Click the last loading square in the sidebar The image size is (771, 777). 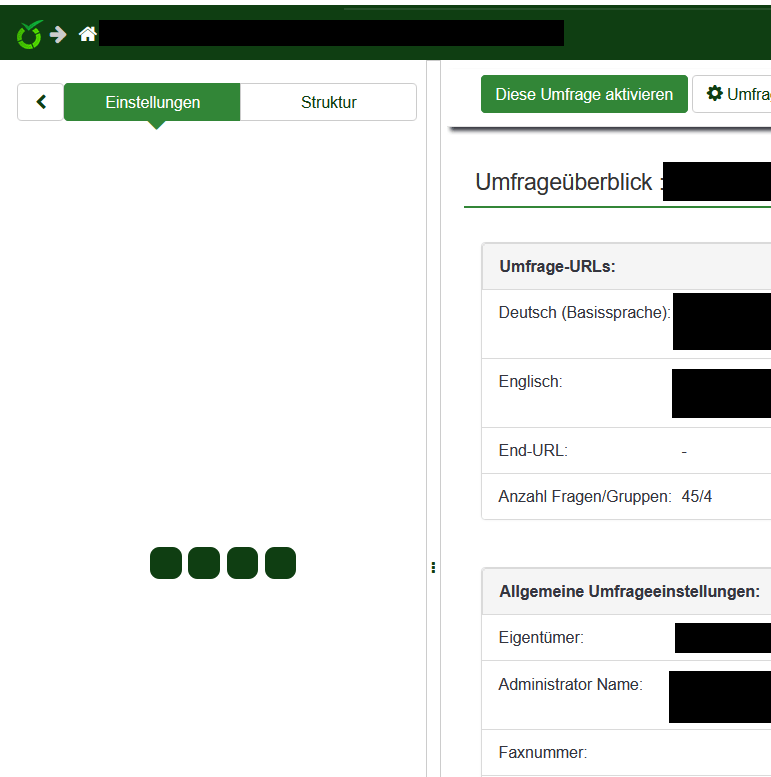(x=280, y=563)
